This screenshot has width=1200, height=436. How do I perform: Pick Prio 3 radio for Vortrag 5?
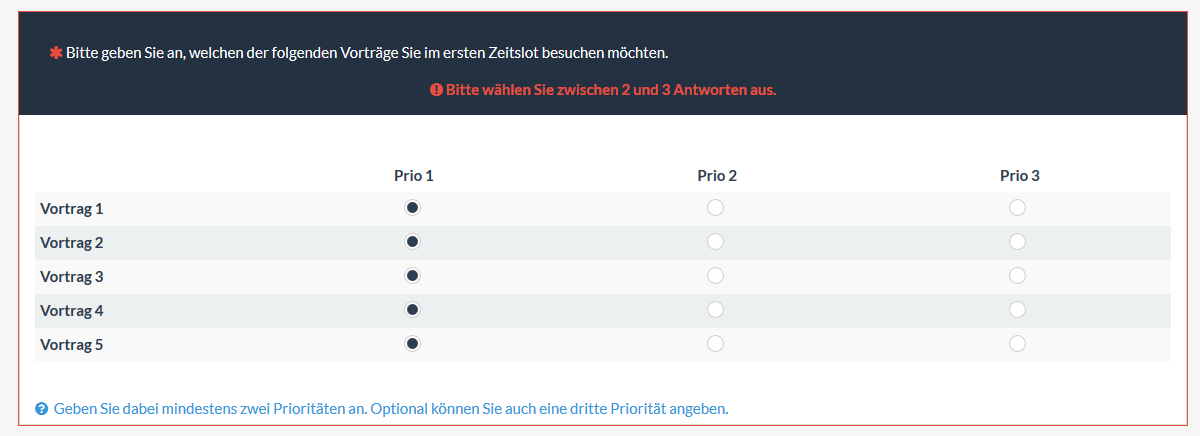(1017, 344)
